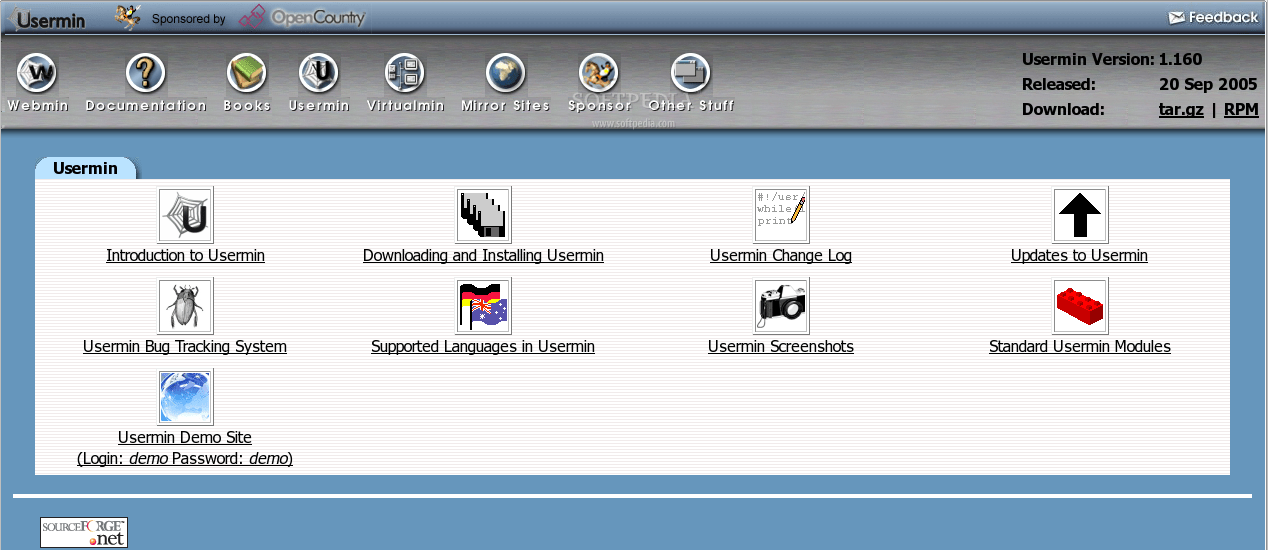
Task: Click the release date 20 Sep 2005
Action: pos(1208,85)
